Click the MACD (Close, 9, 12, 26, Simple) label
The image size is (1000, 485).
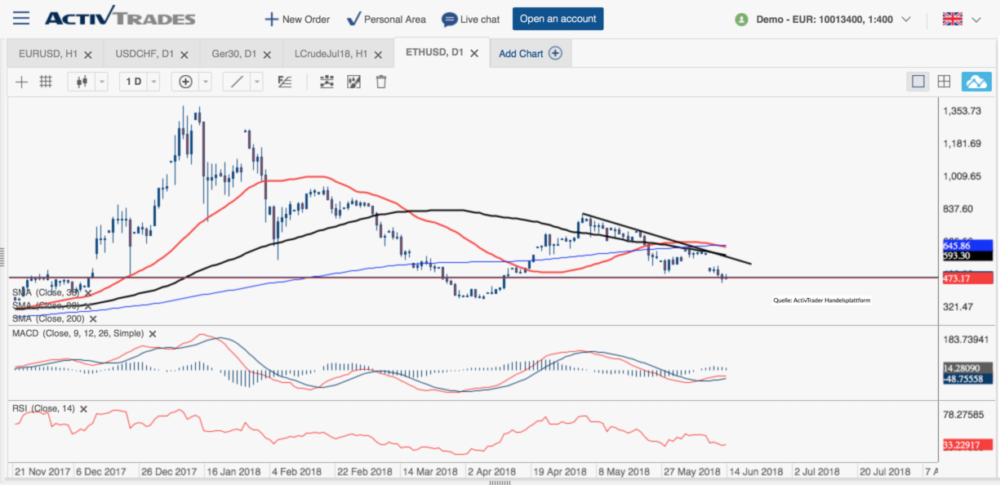78,333
